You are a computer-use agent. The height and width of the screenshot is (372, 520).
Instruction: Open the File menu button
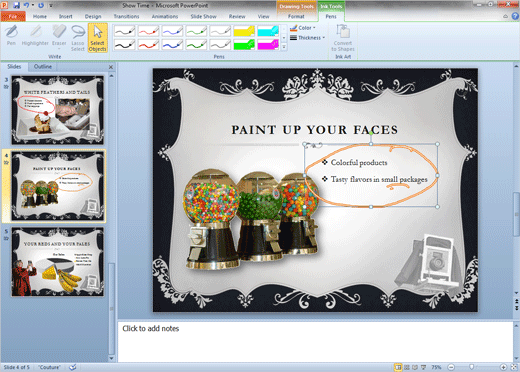point(13,16)
